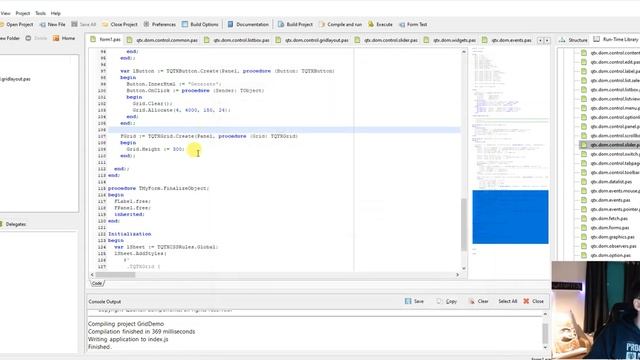Open the View menu
Screen dimensions: 640x360
pos(5,13)
